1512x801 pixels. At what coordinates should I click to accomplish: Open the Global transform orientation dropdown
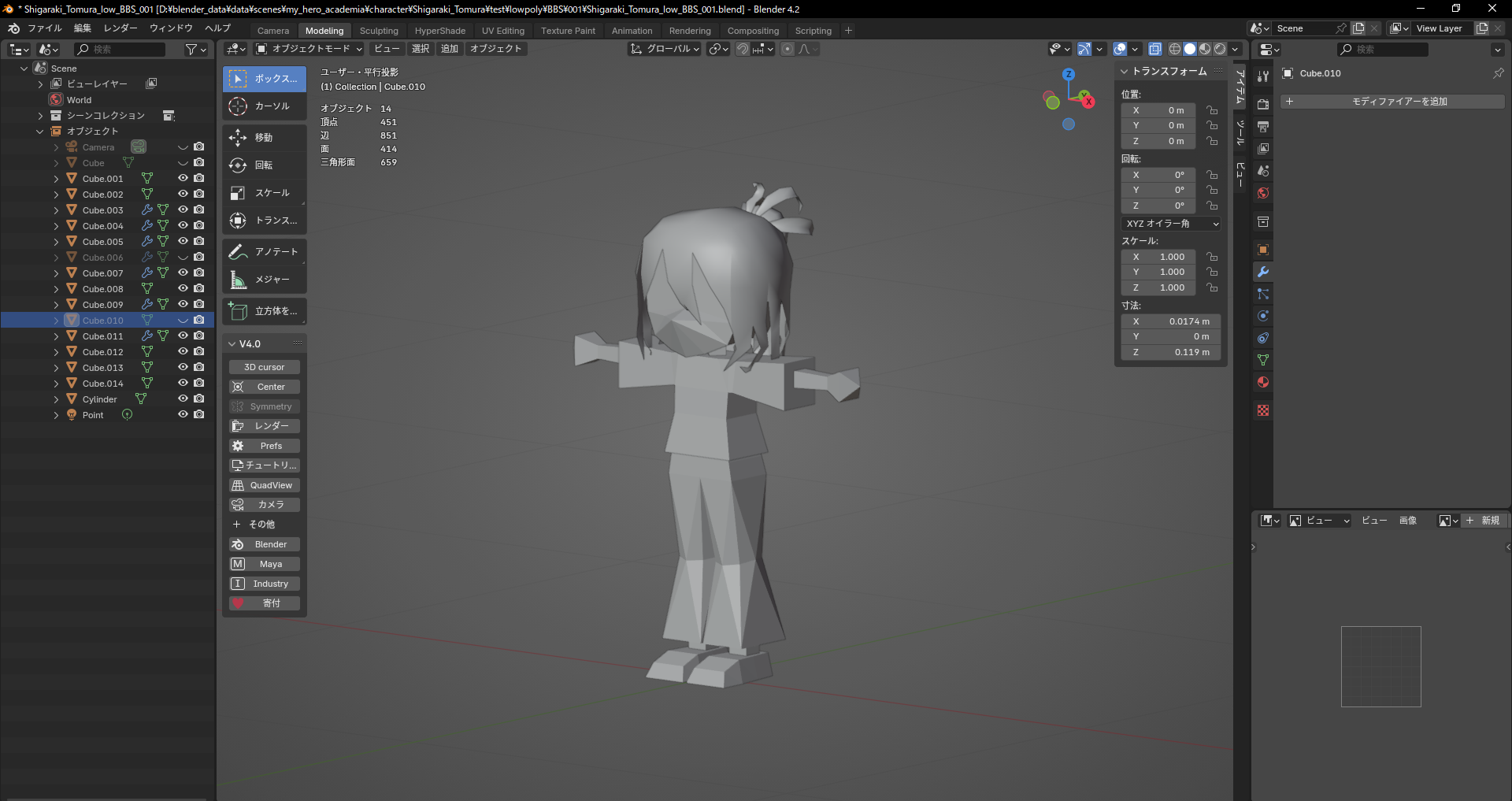(665, 49)
